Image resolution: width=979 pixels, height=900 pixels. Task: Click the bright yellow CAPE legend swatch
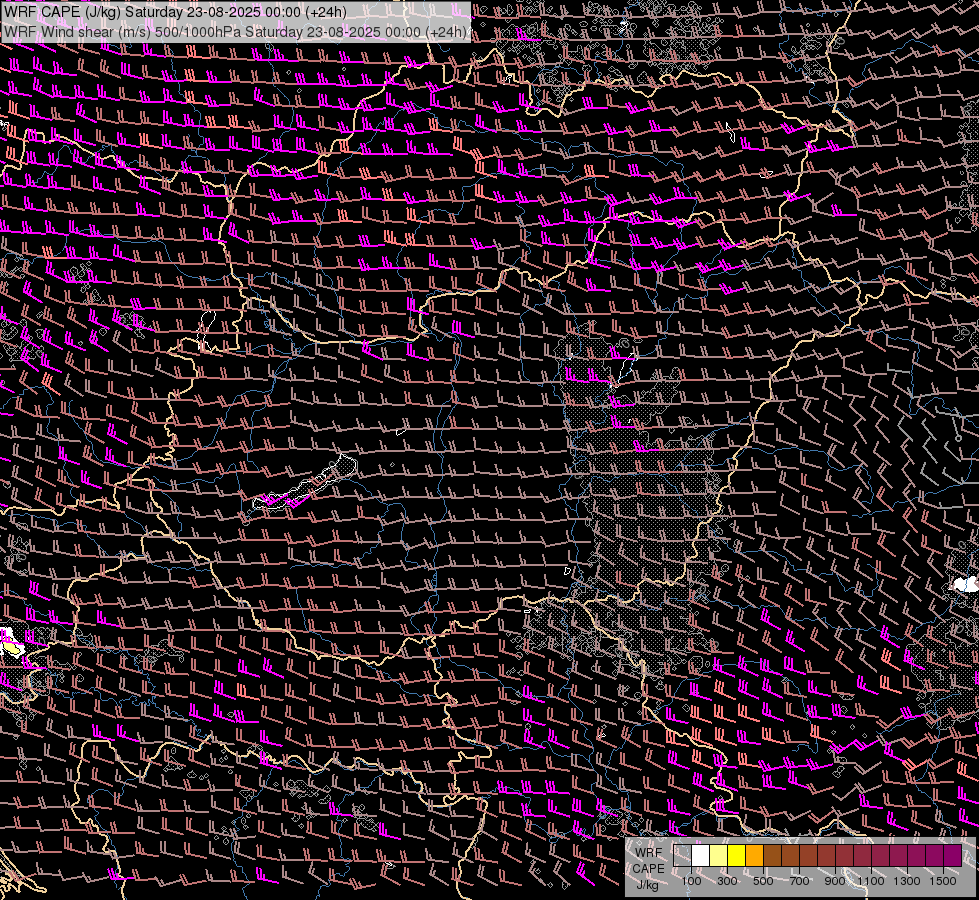click(737, 856)
